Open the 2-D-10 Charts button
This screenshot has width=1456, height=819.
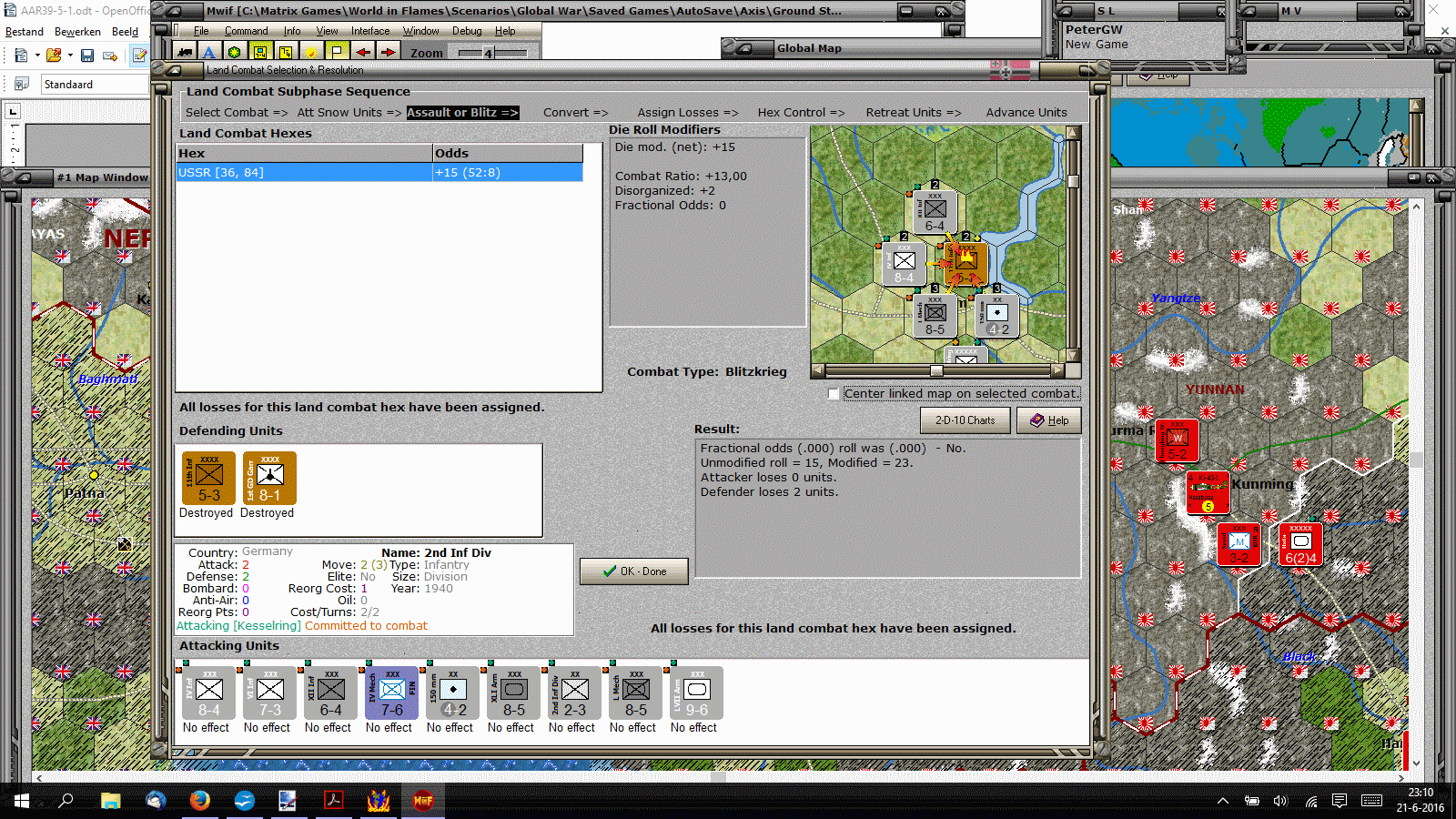coord(966,420)
